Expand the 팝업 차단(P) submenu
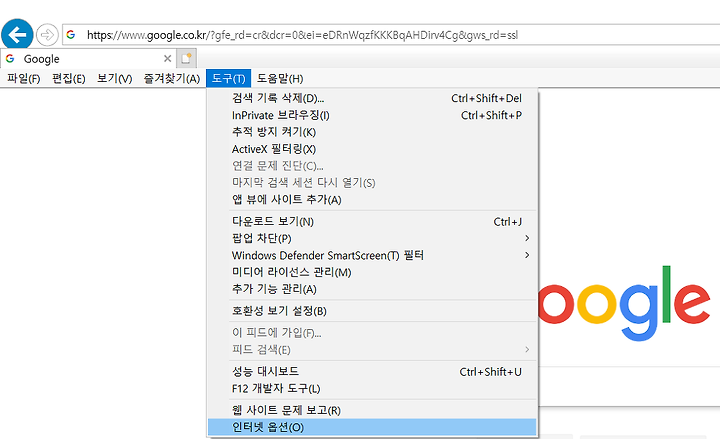The height and width of the screenshot is (439, 720). pos(372,238)
